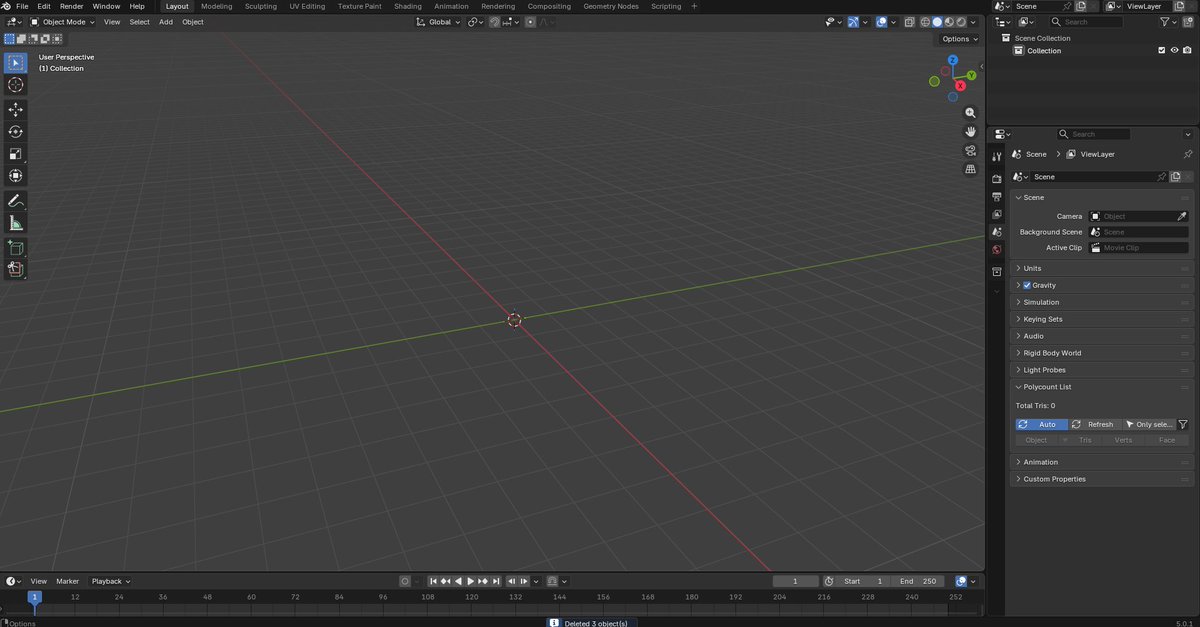Switch to the Shading workspace tab

[408, 6]
